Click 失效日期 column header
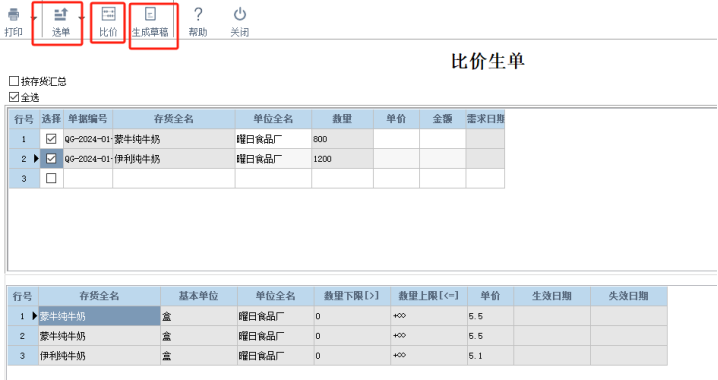718x380 pixels. 629,296
